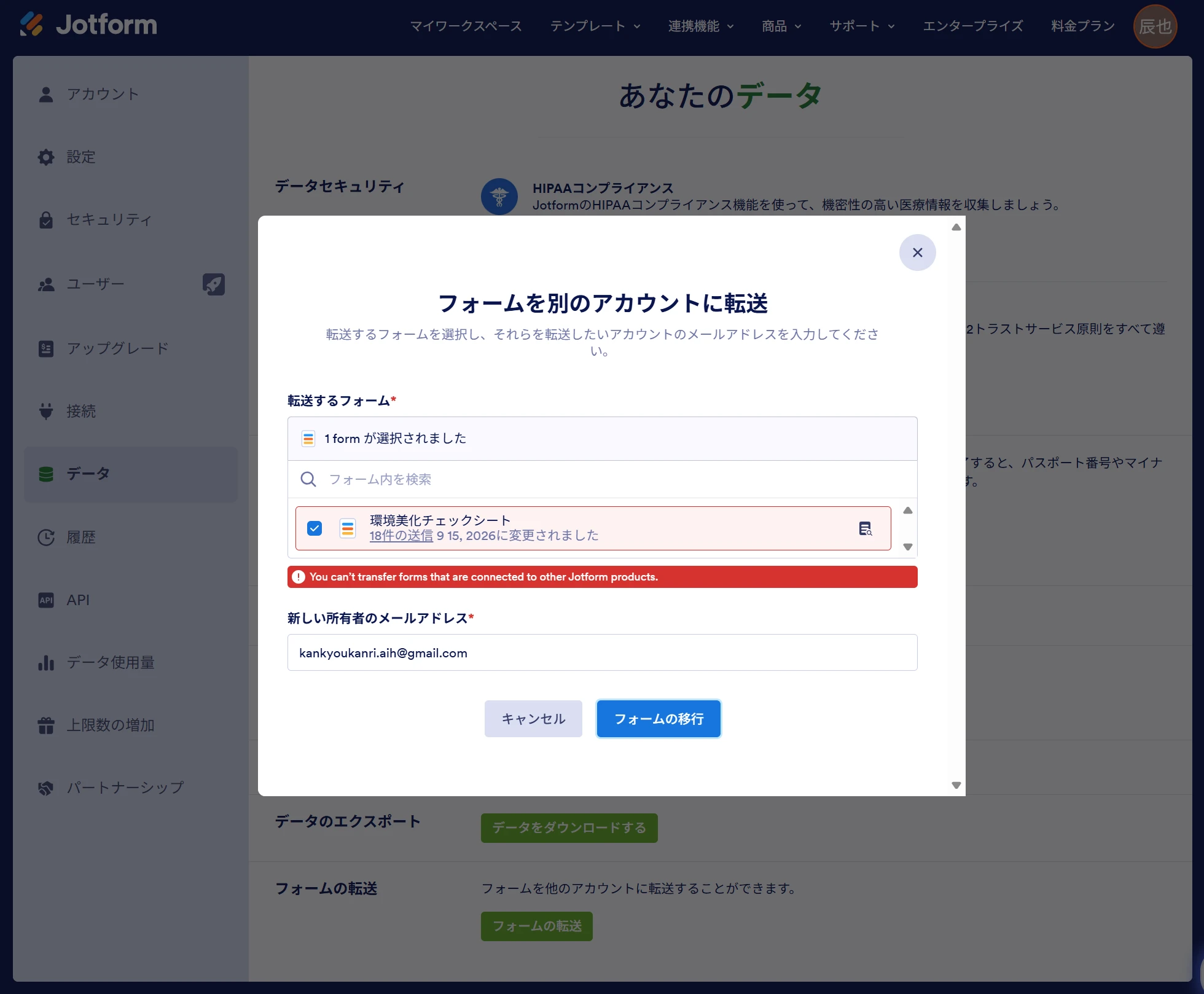Click the dialog scroll up arrow
1204x994 pixels.
956,227
